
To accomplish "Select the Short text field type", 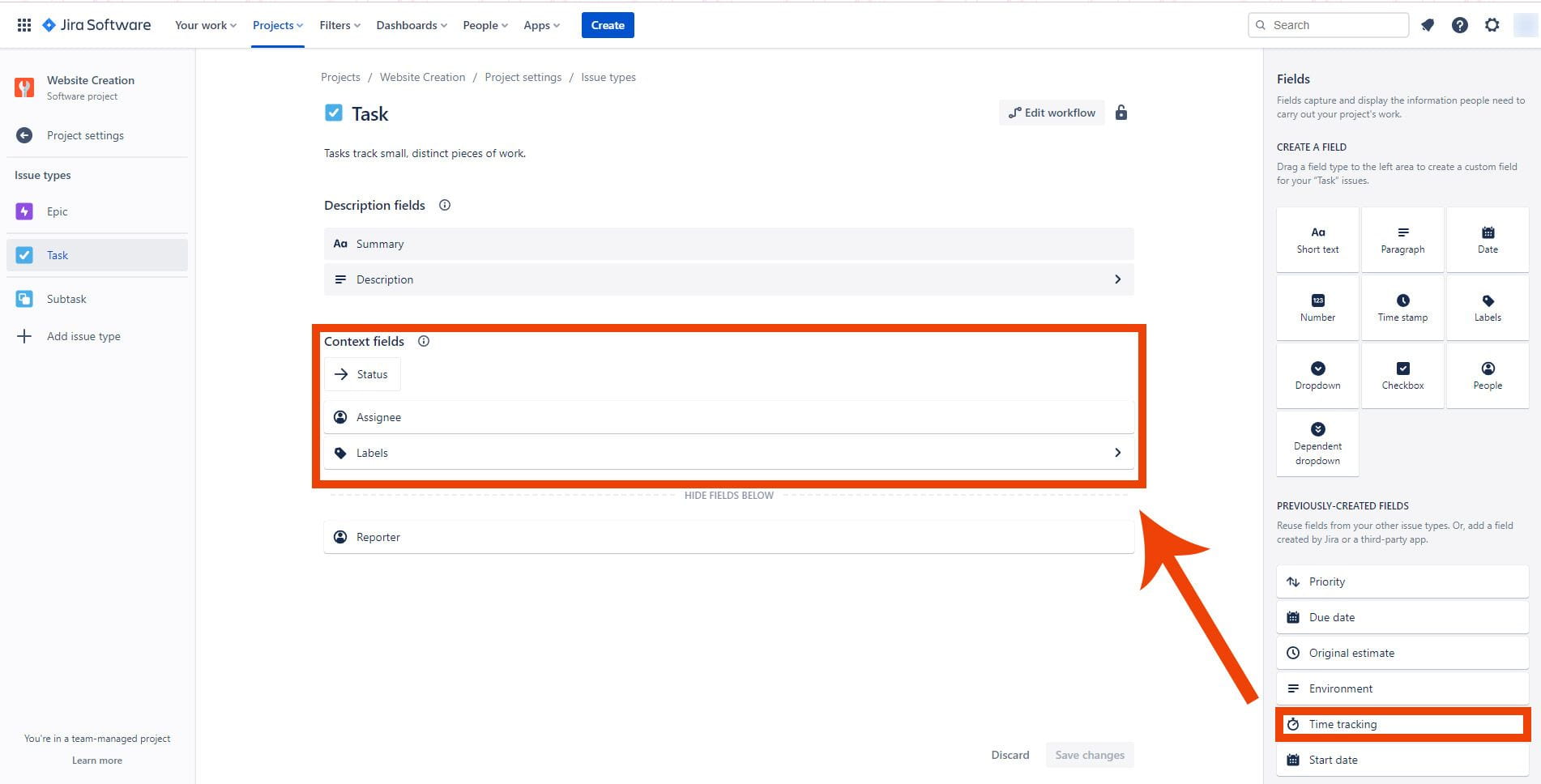I will [x=1317, y=239].
